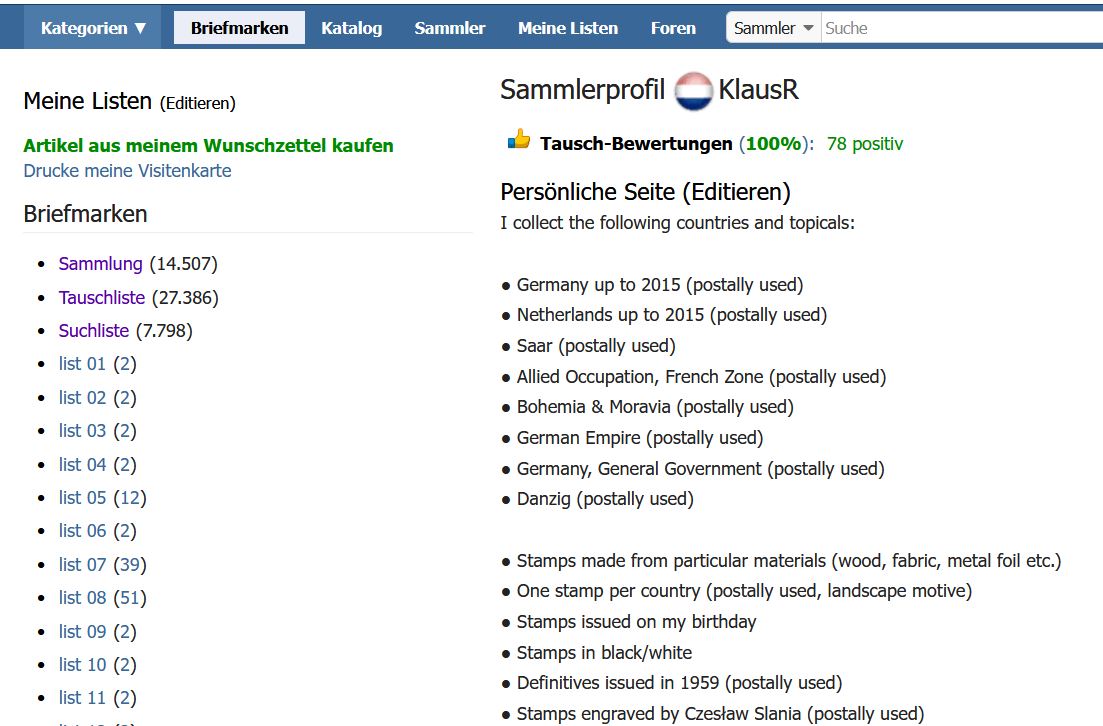This screenshot has width=1103, height=726.
Task: Open the Foren section
Action: pos(673,28)
